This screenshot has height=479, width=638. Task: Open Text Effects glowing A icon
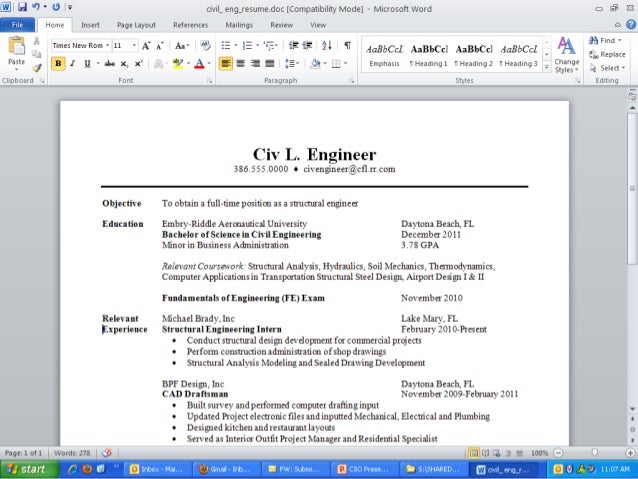click(159, 63)
